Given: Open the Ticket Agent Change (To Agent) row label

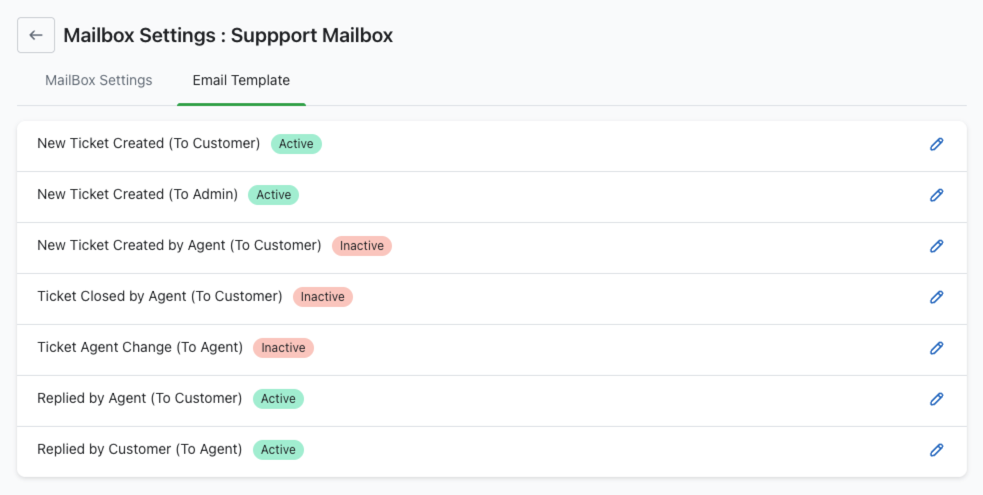Looking at the screenshot, I should click(x=140, y=348).
